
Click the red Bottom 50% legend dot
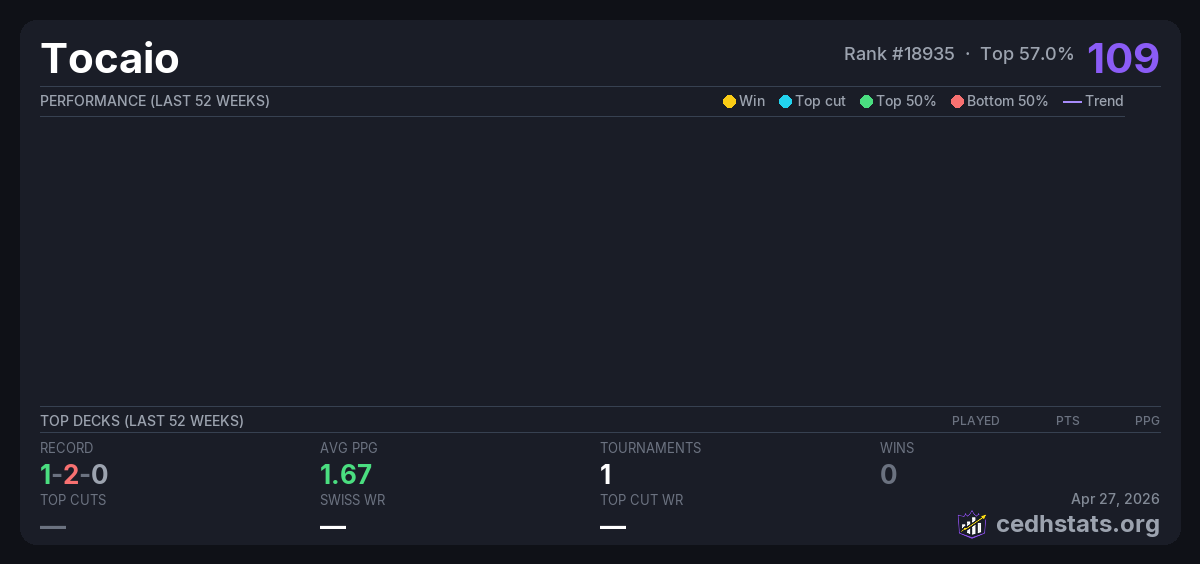click(957, 101)
